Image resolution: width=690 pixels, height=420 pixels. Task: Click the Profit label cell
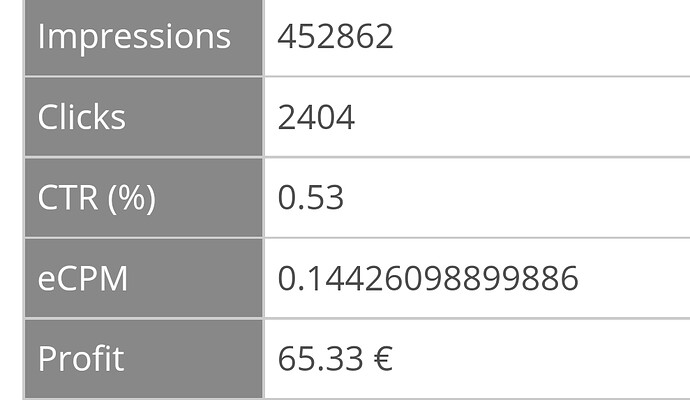(x=81, y=358)
